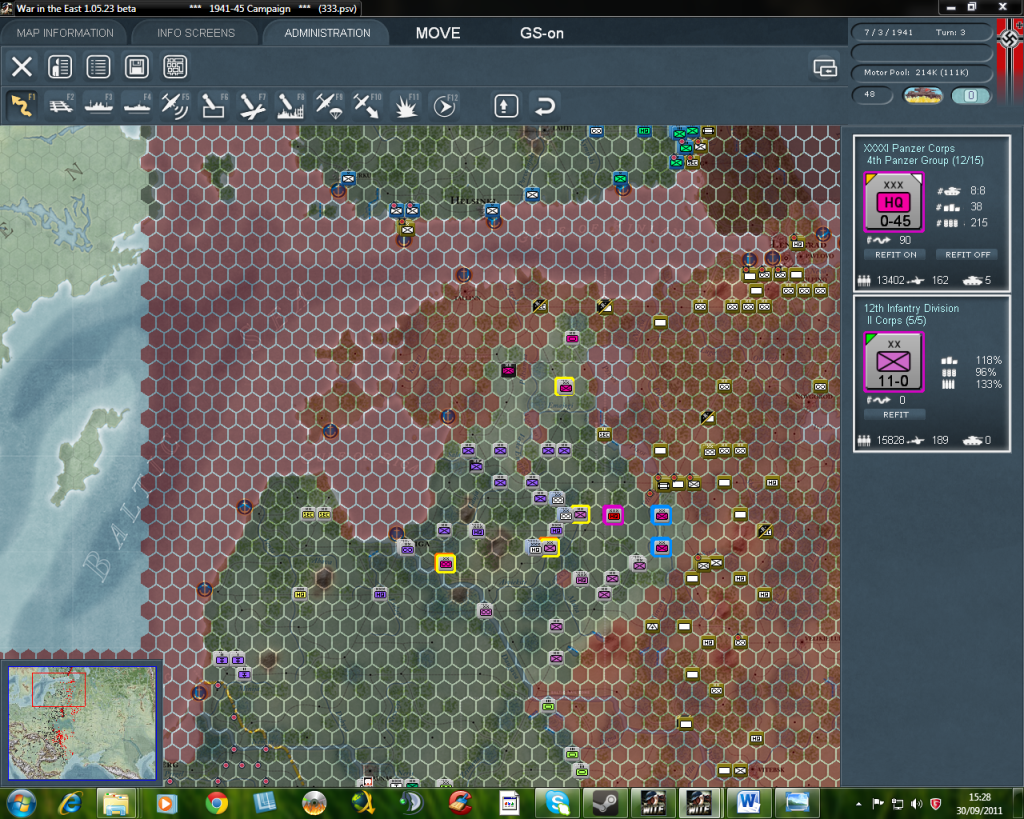Switch to the Administration tab

[x=327, y=33]
